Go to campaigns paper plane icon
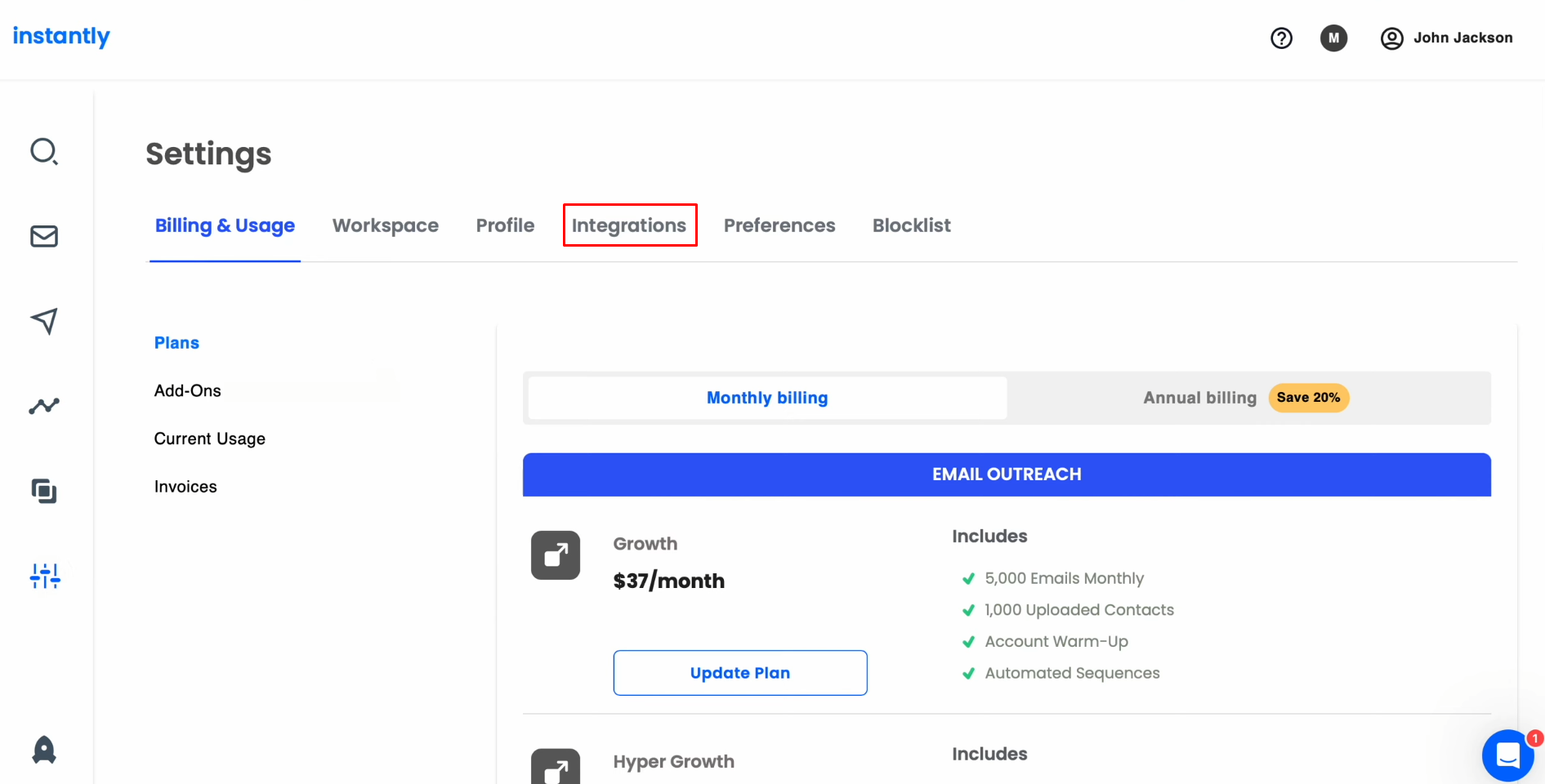The image size is (1545, 784). coord(44,321)
